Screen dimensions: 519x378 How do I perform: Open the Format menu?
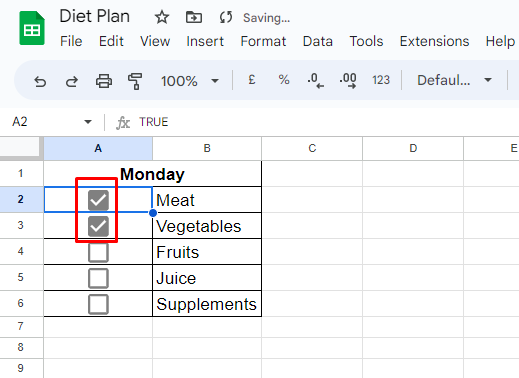(x=263, y=41)
